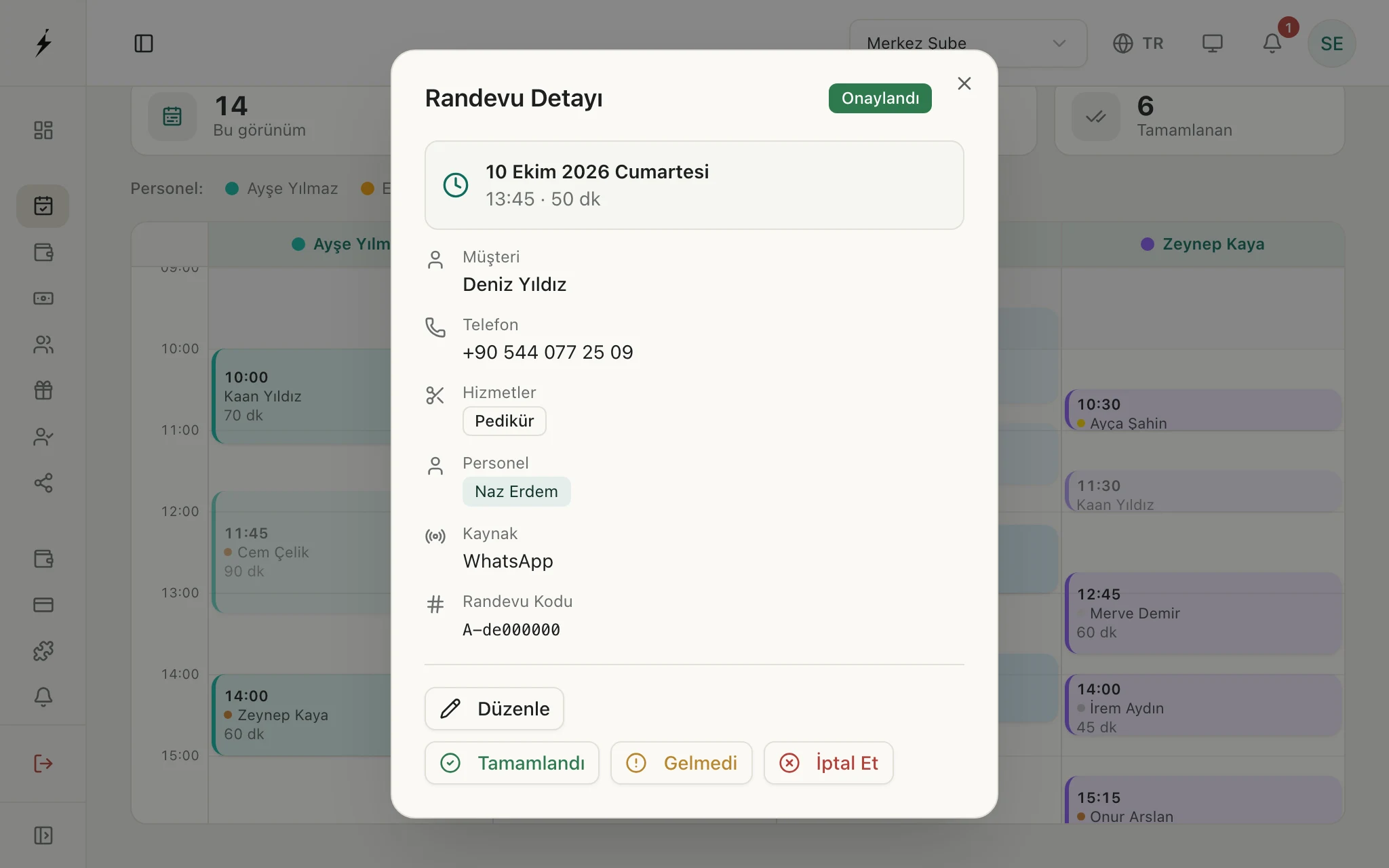Toggle the sidebar panel icon in header

click(144, 43)
